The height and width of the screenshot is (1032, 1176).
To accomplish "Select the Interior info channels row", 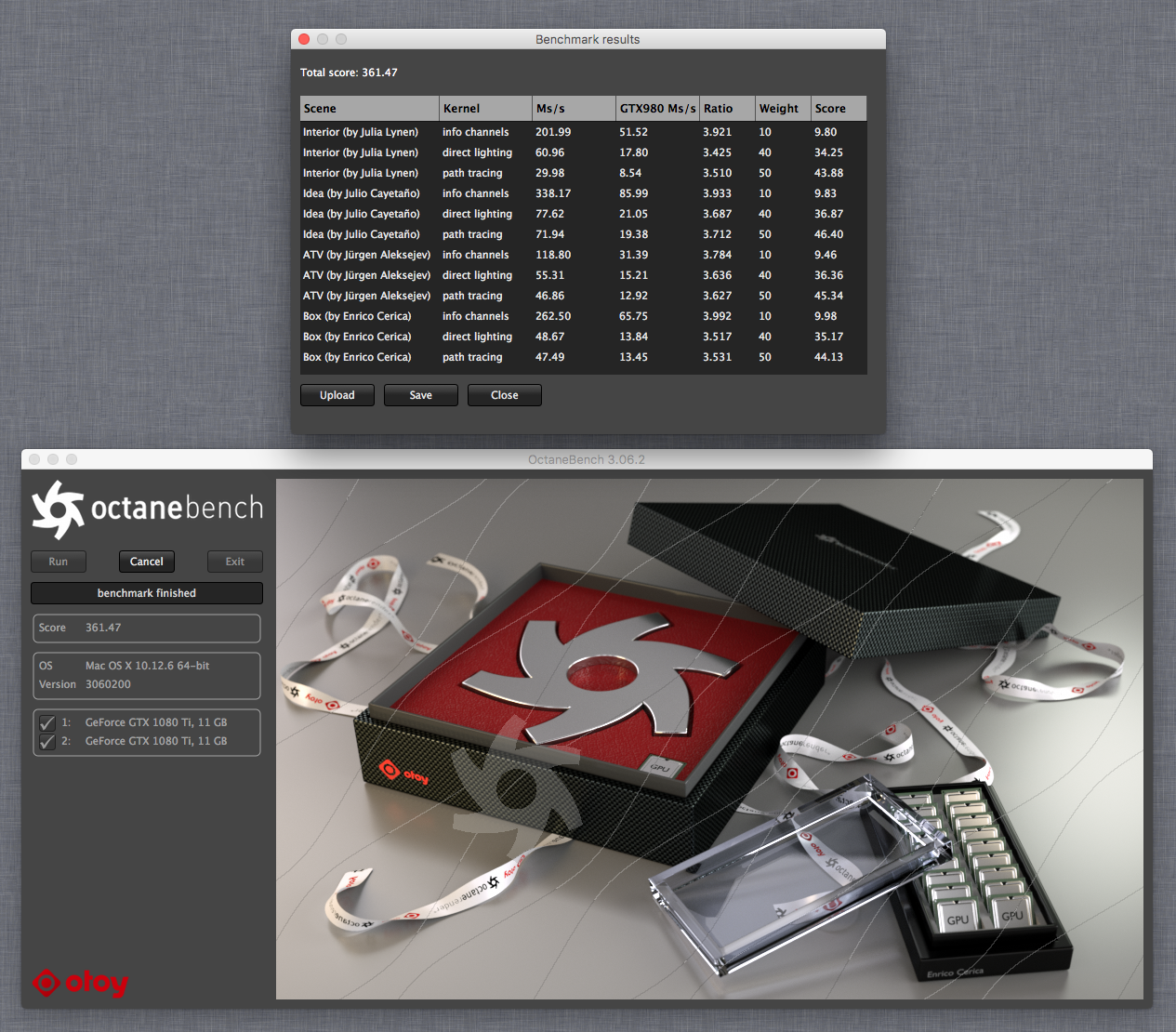I will click(x=583, y=132).
